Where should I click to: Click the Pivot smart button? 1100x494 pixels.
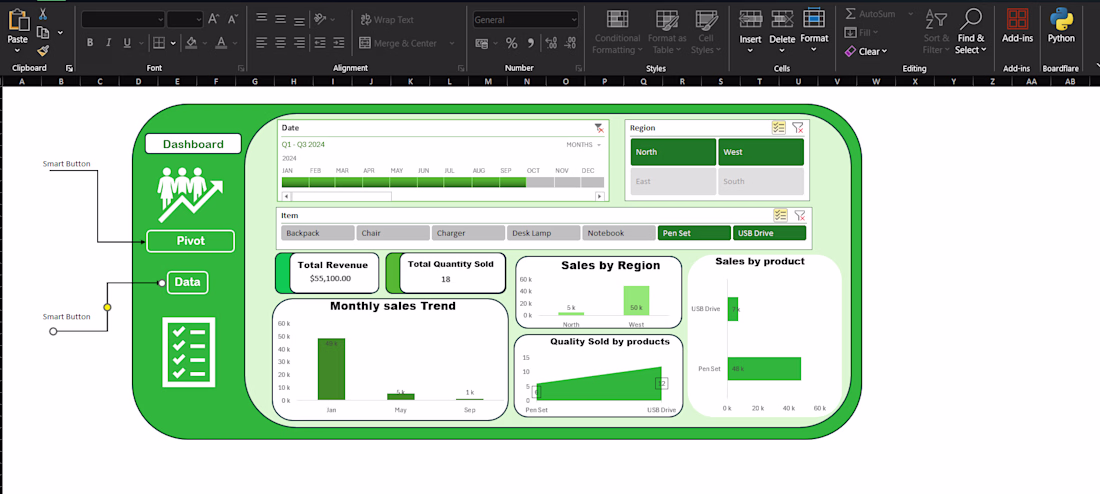click(190, 241)
